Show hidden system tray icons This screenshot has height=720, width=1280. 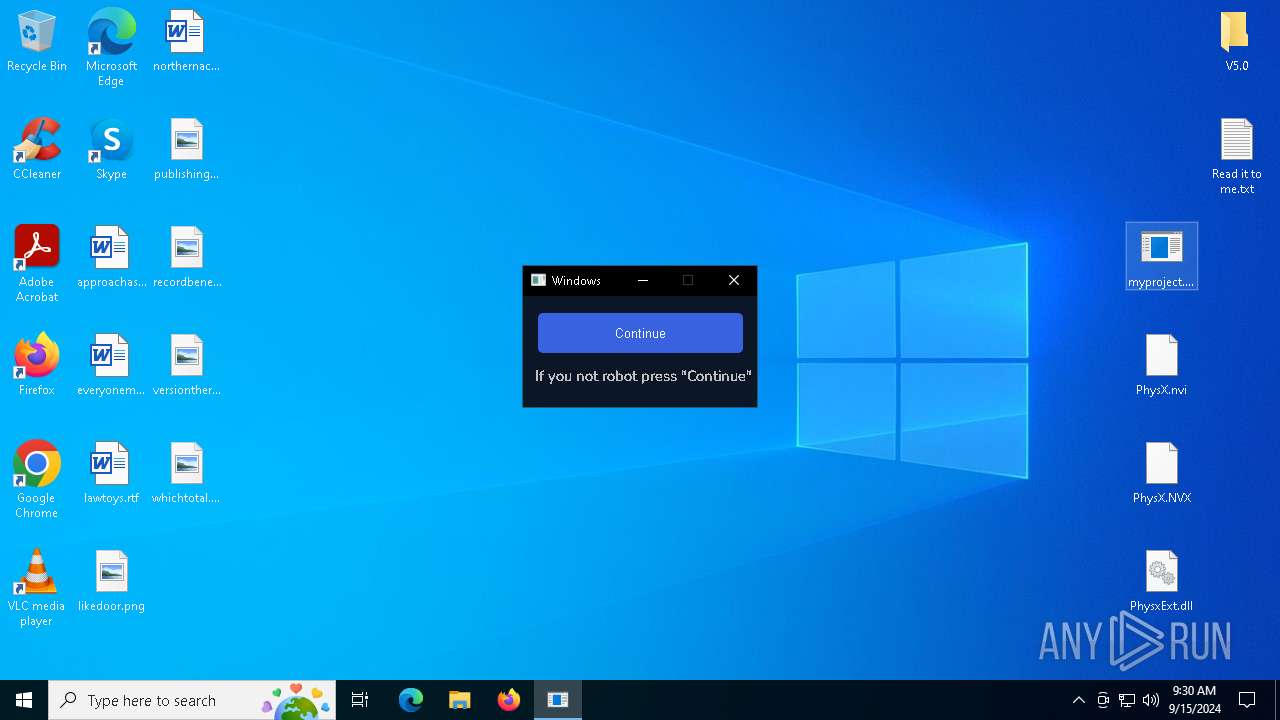[1078, 700]
